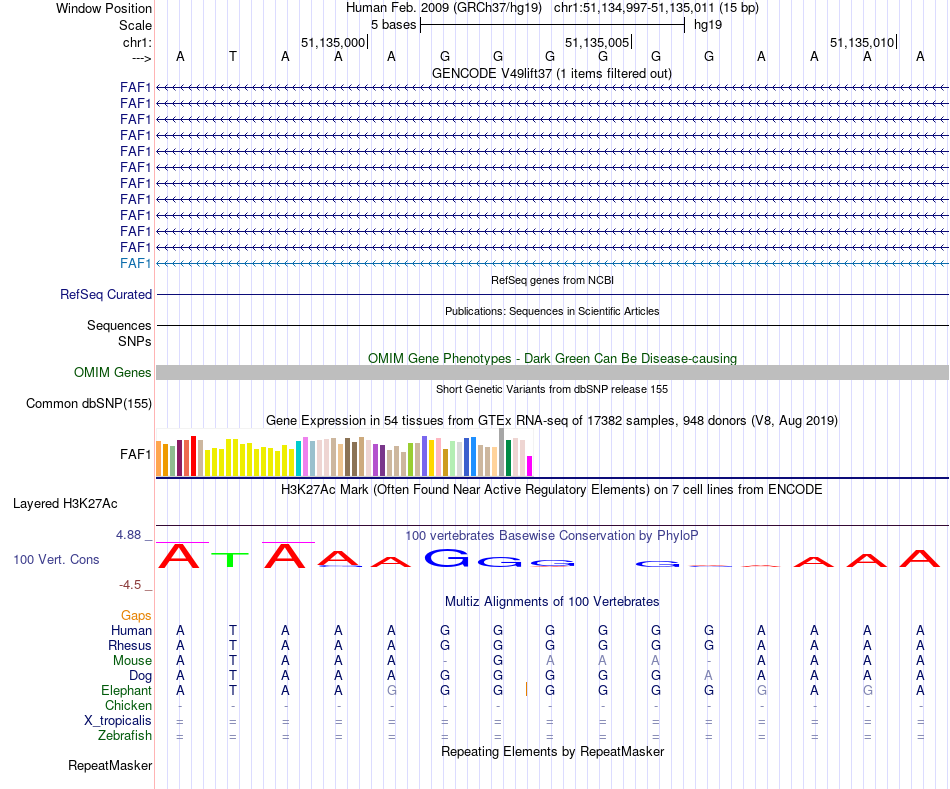Click the Dog species row label
Viewport: 950px width, 789px height.
click(x=140, y=676)
